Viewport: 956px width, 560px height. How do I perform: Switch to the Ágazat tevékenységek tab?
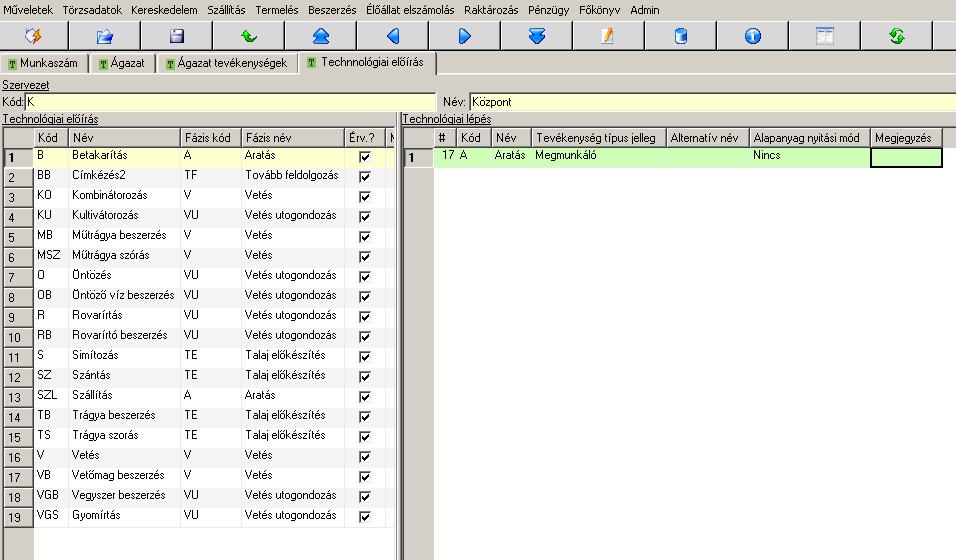pyautogui.click(x=226, y=63)
